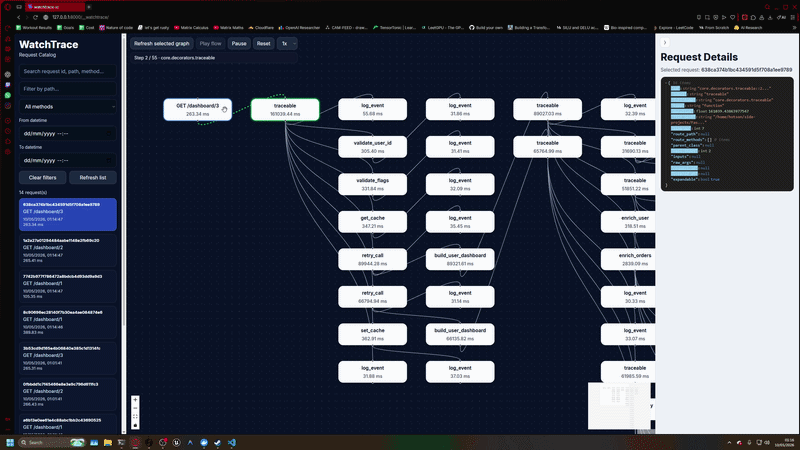Screen dimensions: 800x450
Task: Open To datetime calendar picker icon
Action: pos(109,160)
